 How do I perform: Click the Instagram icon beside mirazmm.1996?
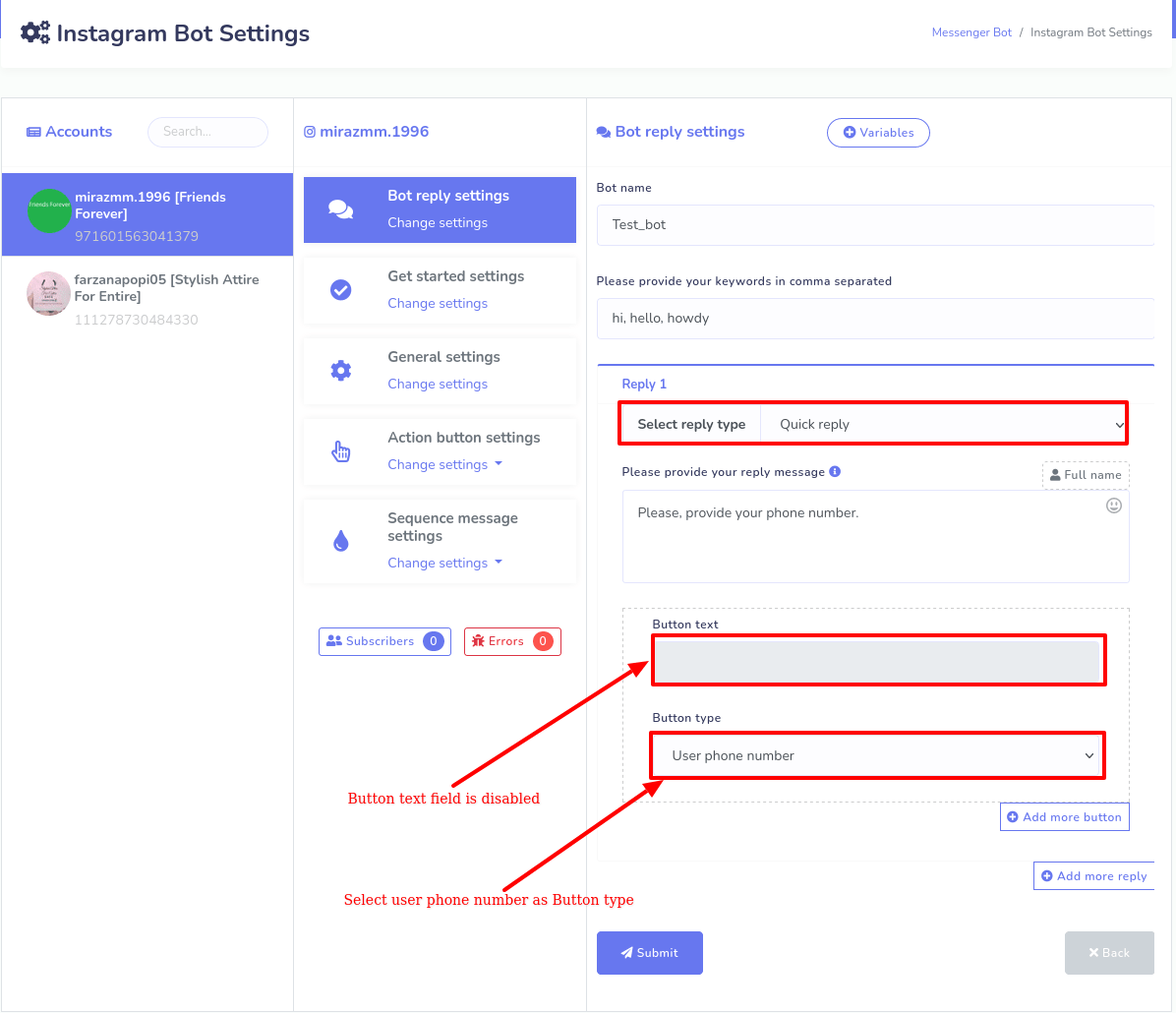310,132
